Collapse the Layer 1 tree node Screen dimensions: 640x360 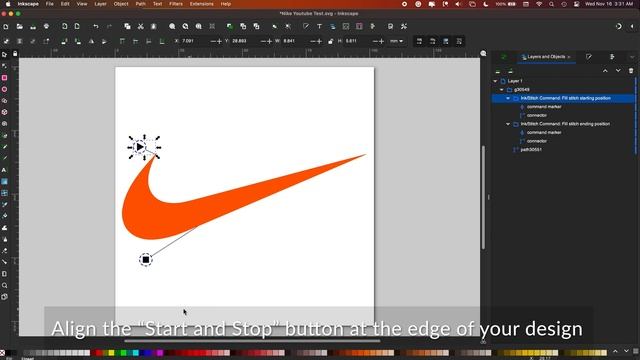tap(495, 81)
